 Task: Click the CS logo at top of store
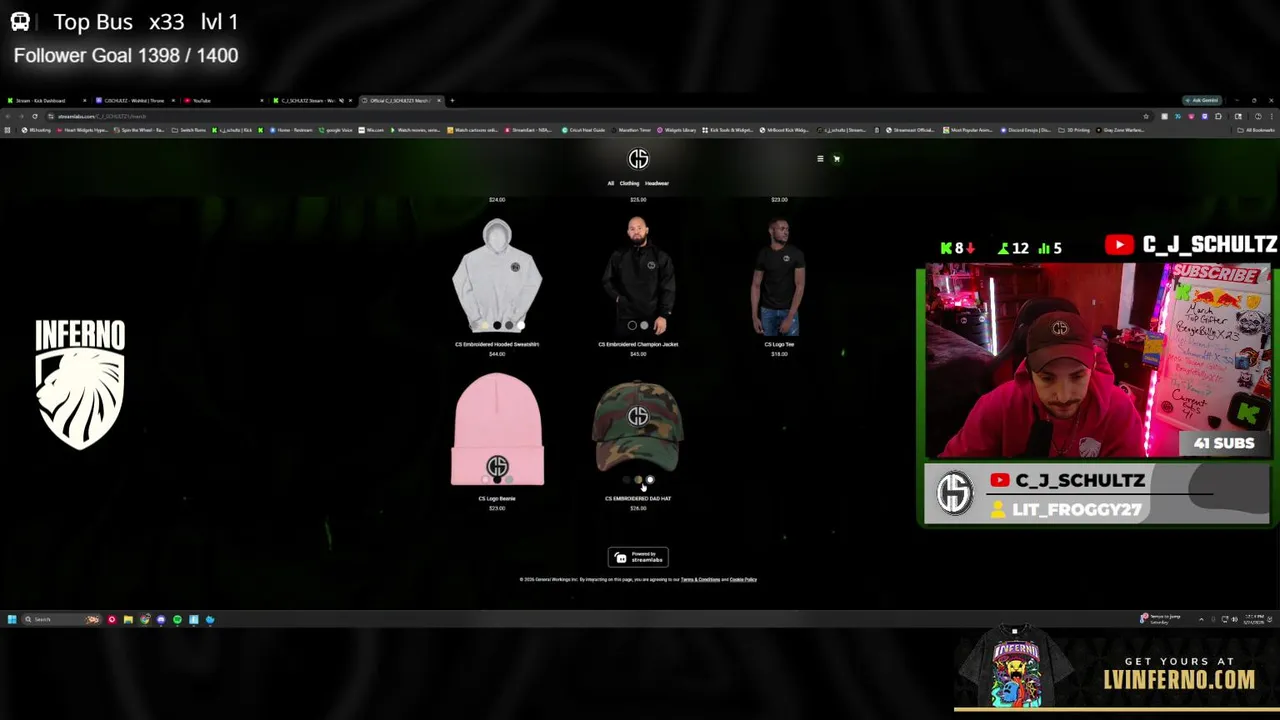[638, 159]
